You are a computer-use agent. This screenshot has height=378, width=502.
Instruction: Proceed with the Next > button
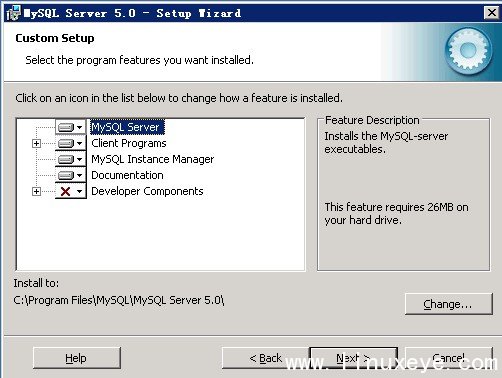pyautogui.click(x=353, y=358)
